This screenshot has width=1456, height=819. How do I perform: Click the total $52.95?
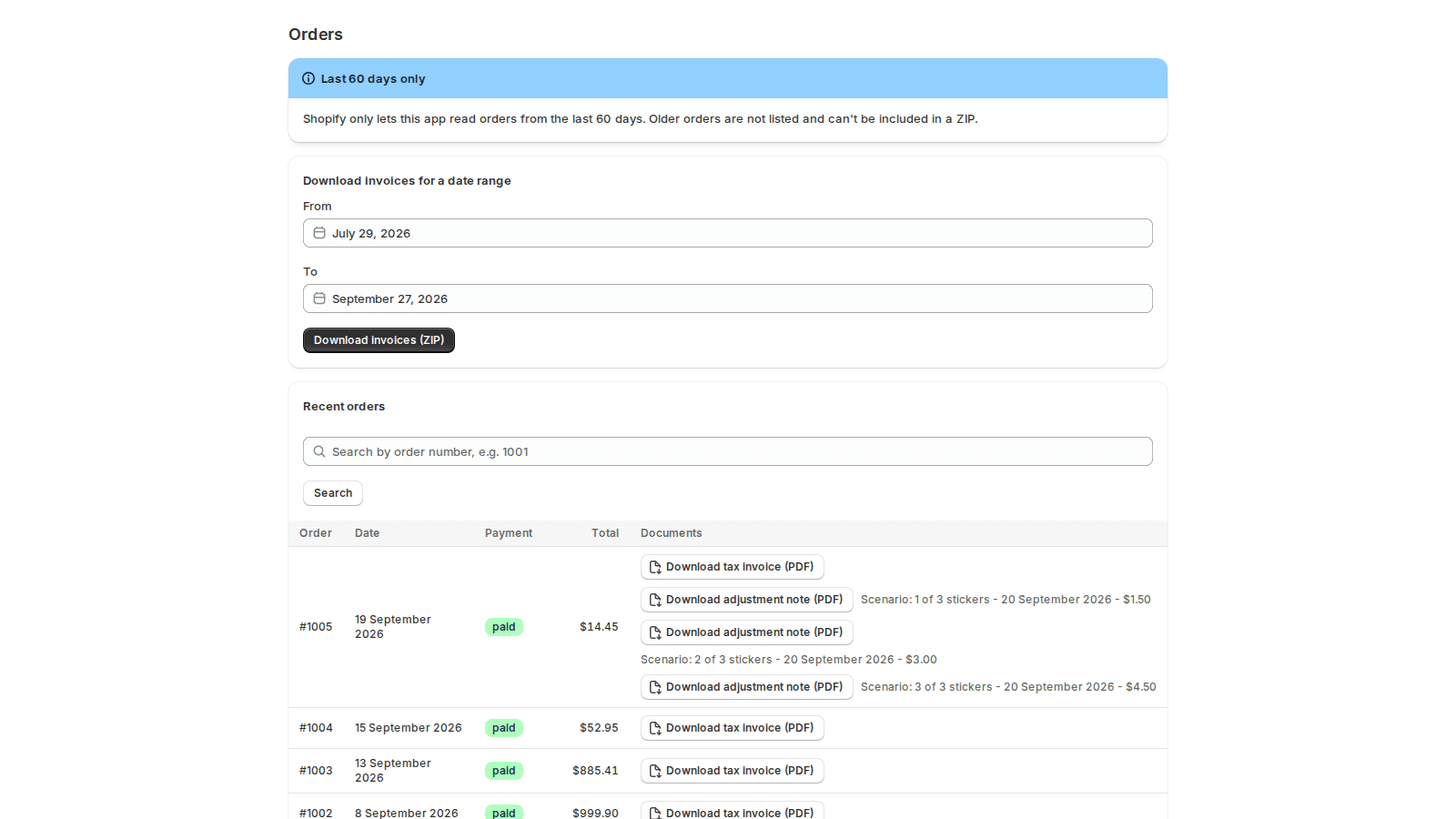tap(599, 728)
